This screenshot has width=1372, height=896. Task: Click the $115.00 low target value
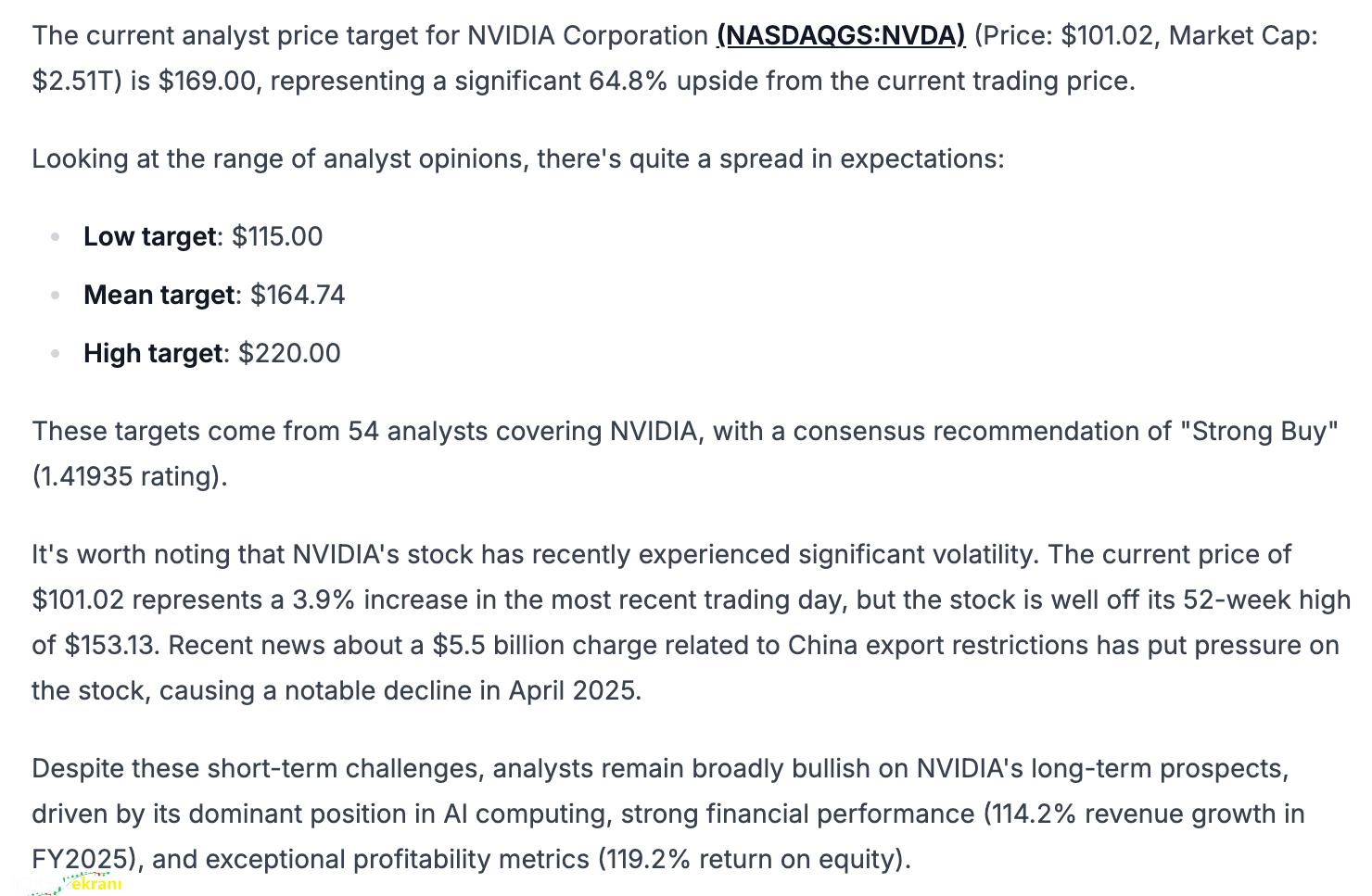coord(277,236)
